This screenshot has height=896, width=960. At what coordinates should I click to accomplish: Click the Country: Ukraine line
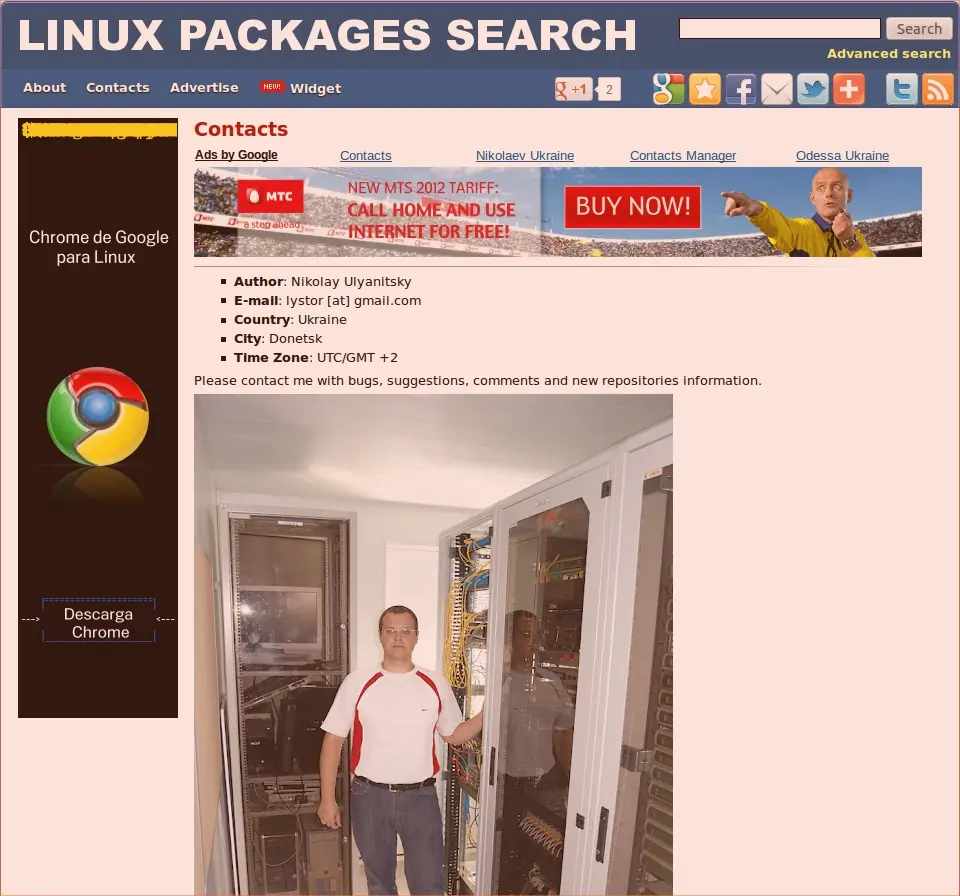(290, 320)
